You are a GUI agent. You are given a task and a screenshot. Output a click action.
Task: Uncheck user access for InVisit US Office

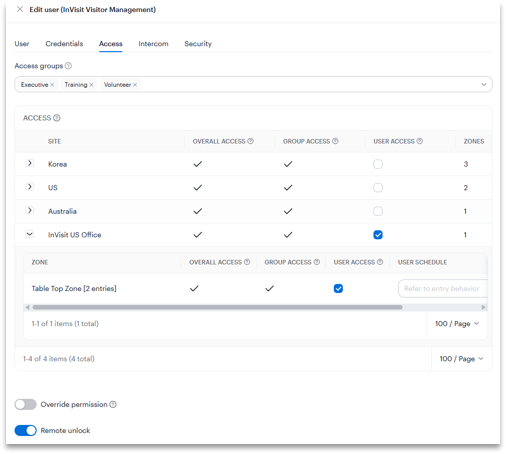point(378,235)
